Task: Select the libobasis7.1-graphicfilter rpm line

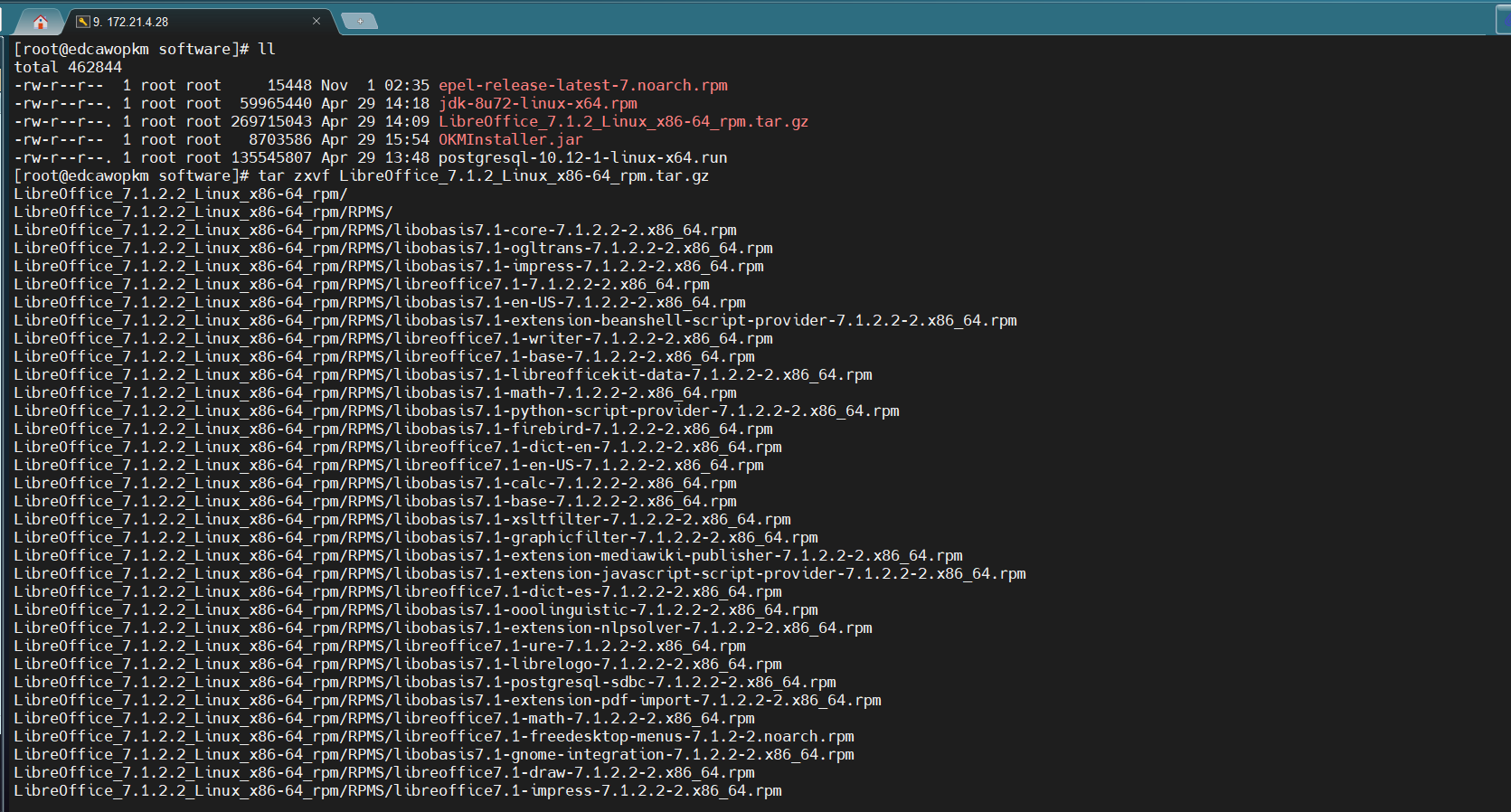Action: [416, 537]
